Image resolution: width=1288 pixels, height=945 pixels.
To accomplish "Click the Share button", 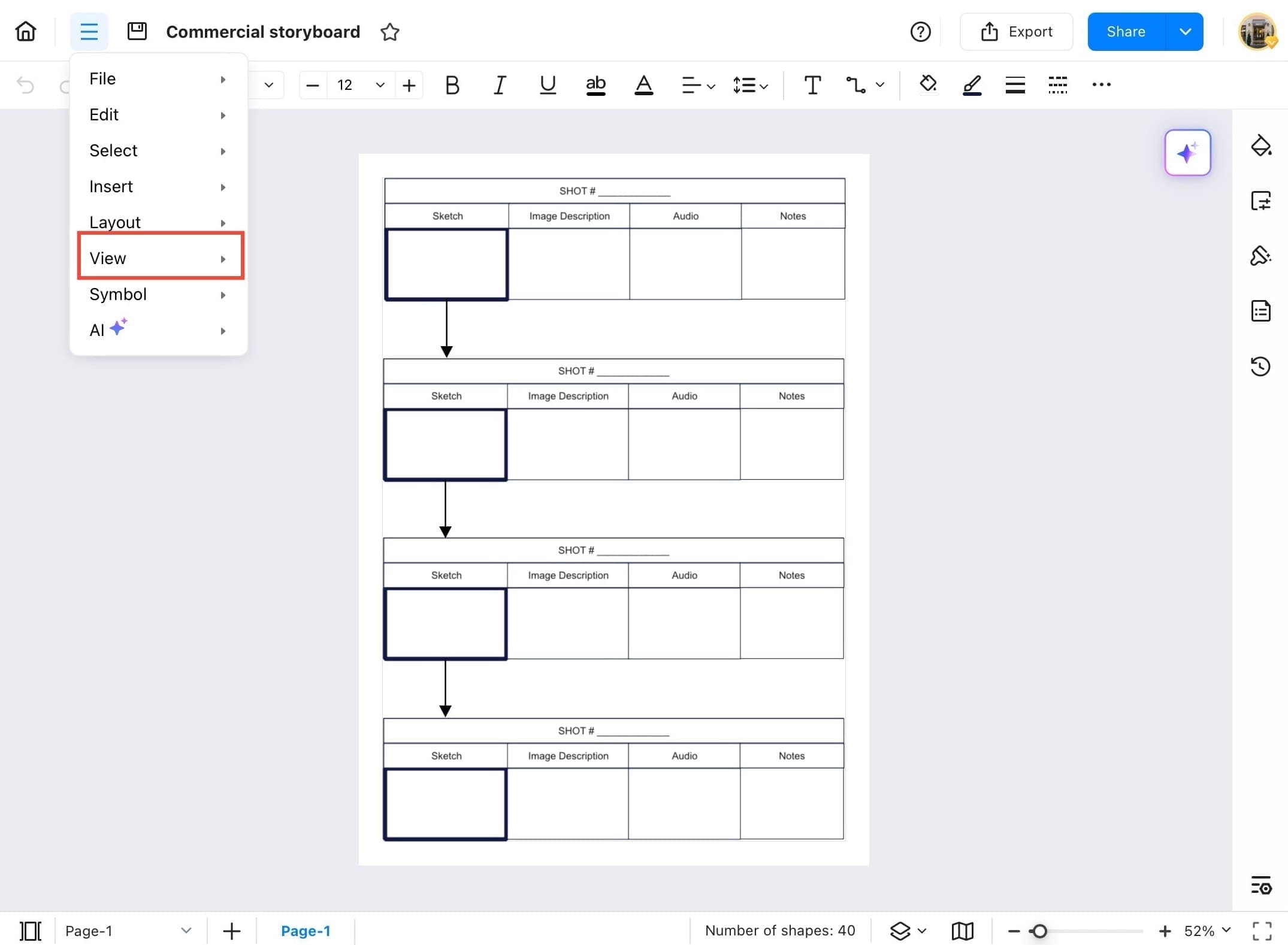I will pyautogui.click(x=1125, y=31).
